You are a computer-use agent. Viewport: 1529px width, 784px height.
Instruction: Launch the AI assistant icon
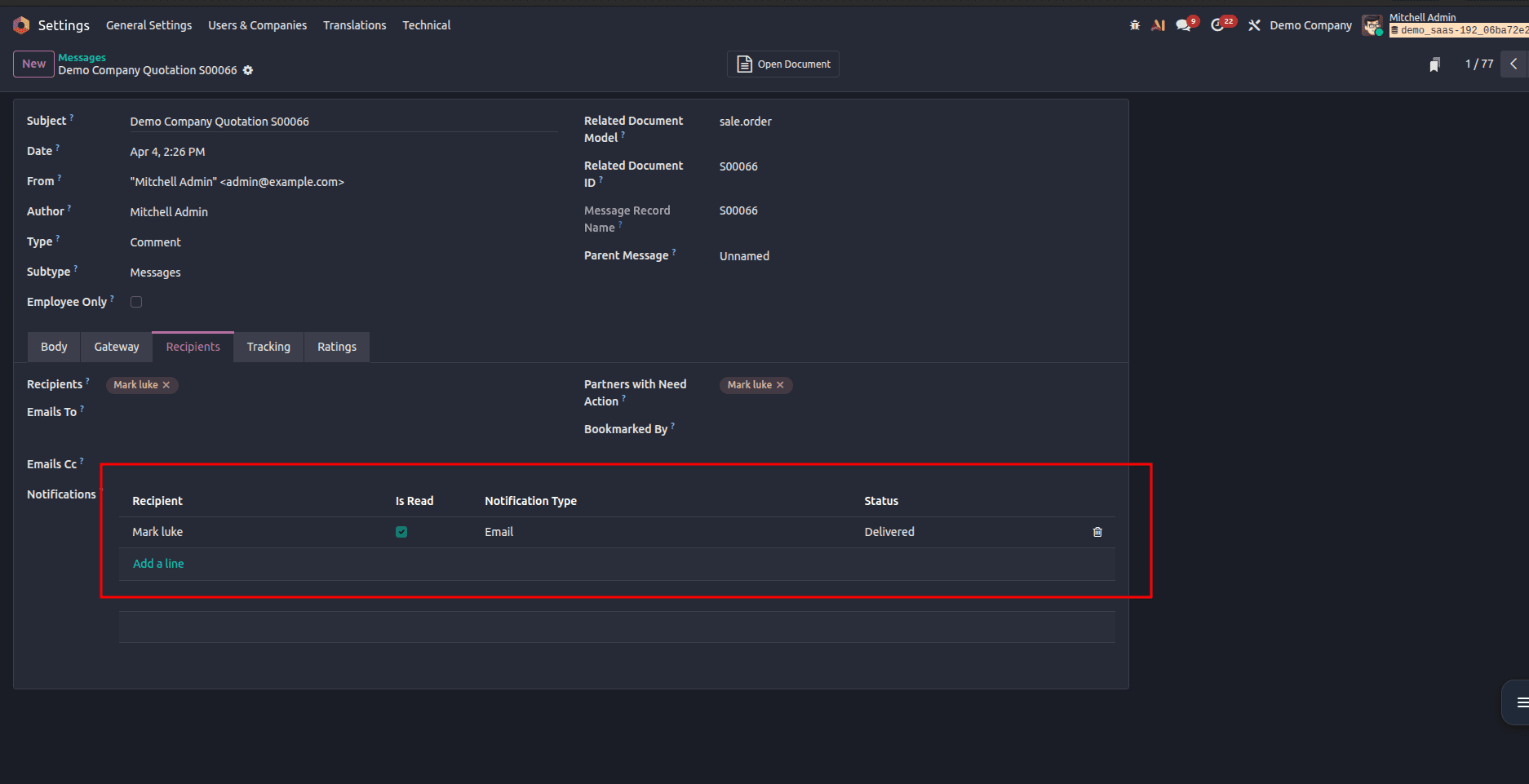[x=1158, y=25]
